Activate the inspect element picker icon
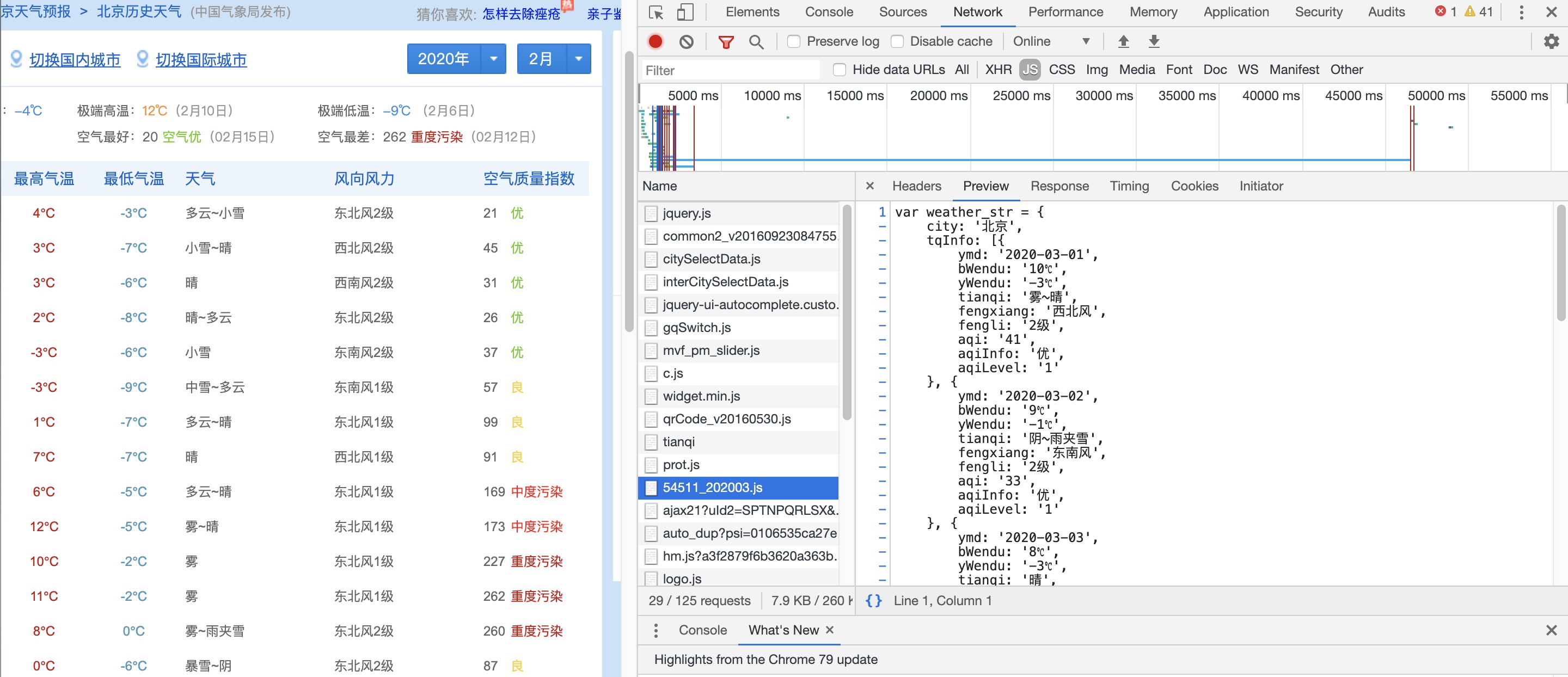The image size is (1568, 677). click(x=656, y=12)
